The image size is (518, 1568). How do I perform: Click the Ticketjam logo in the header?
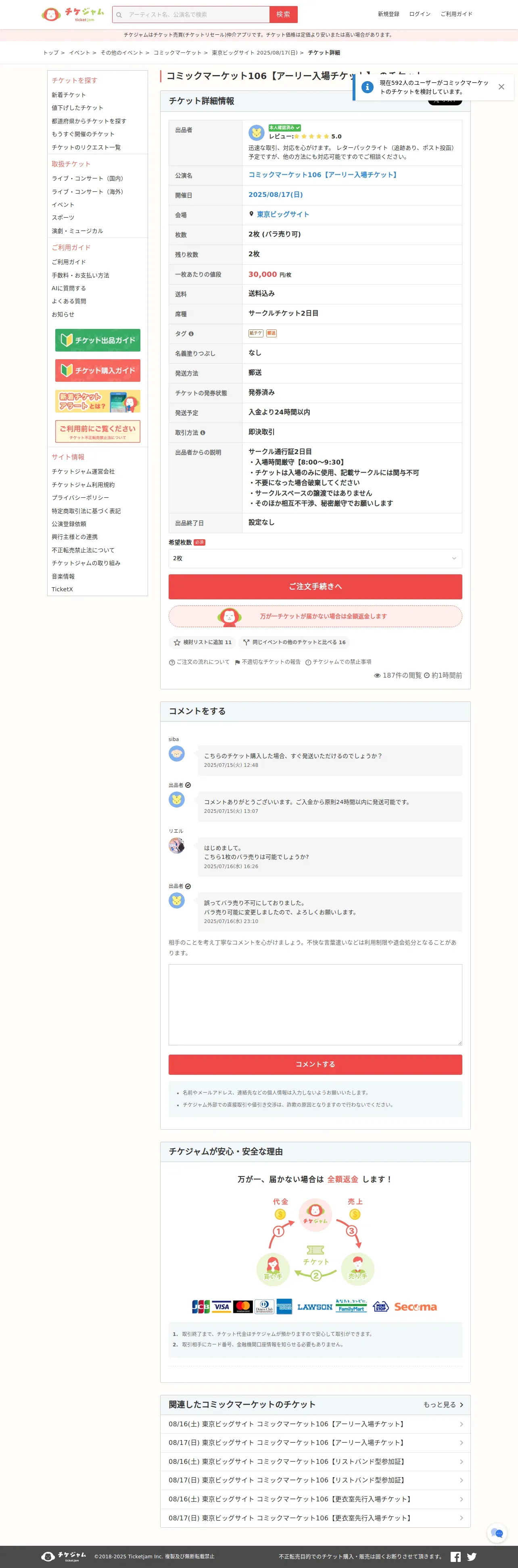[73, 14]
